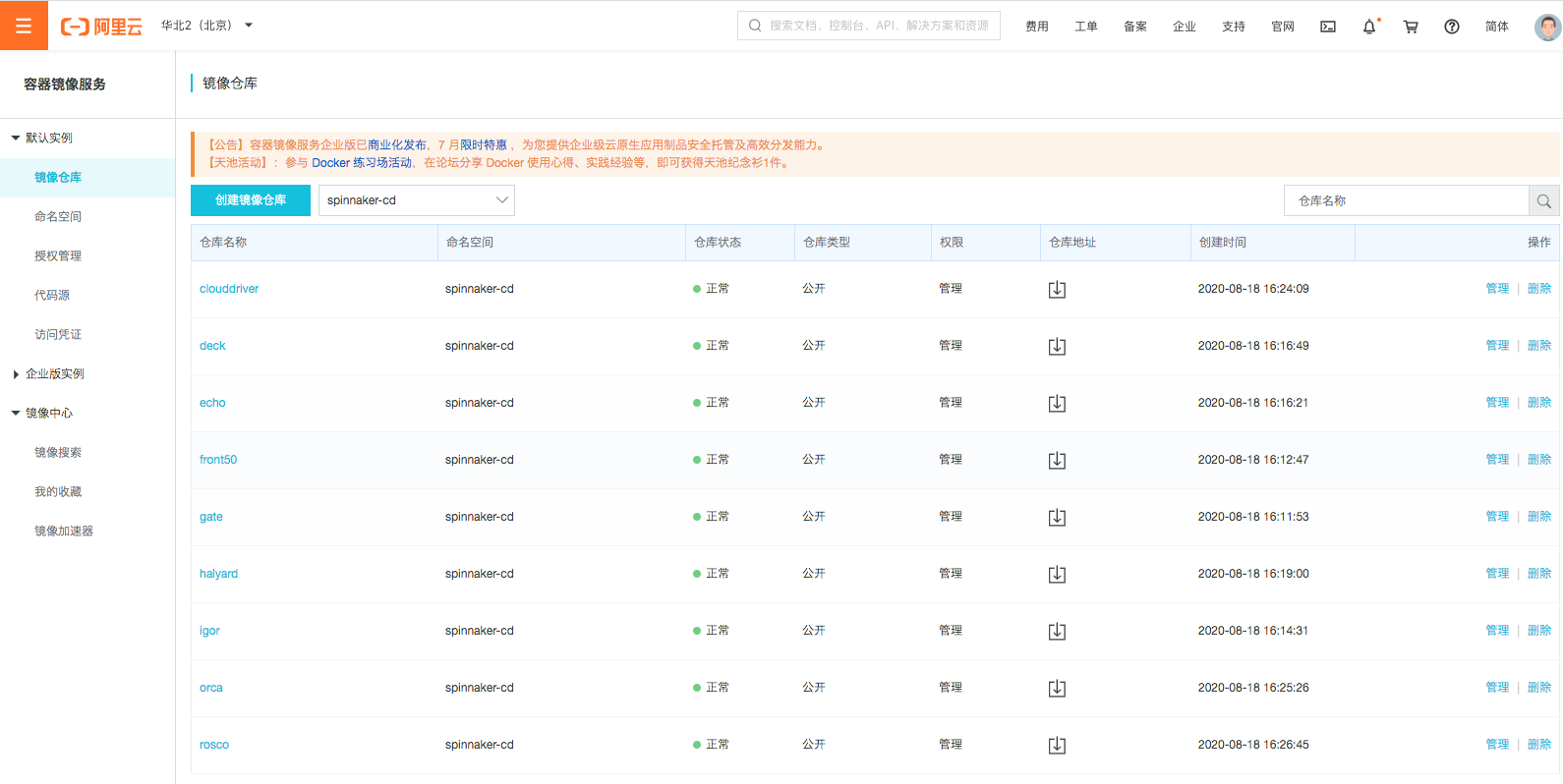Open the notifications bell
This screenshot has width=1563, height=784.
(1369, 27)
